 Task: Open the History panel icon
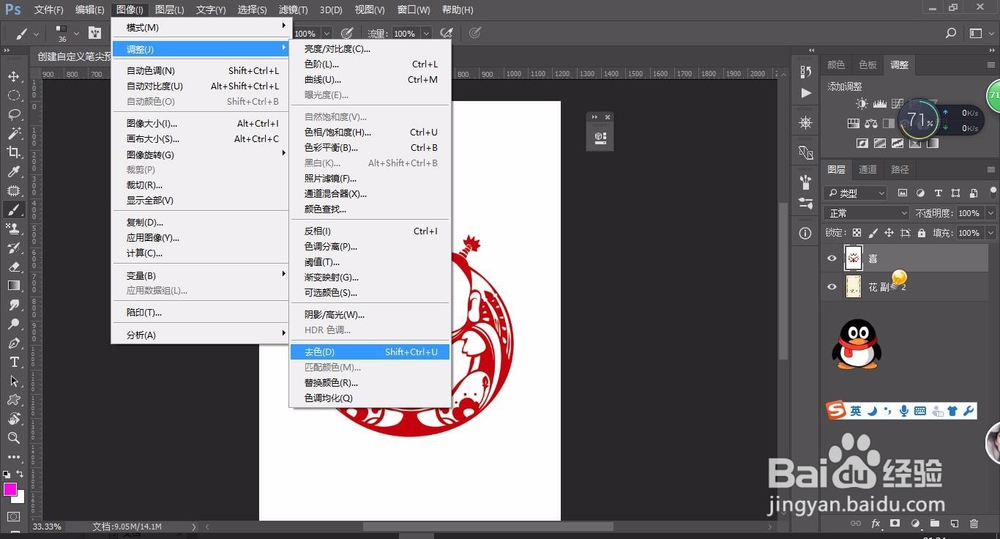[x=805, y=72]
